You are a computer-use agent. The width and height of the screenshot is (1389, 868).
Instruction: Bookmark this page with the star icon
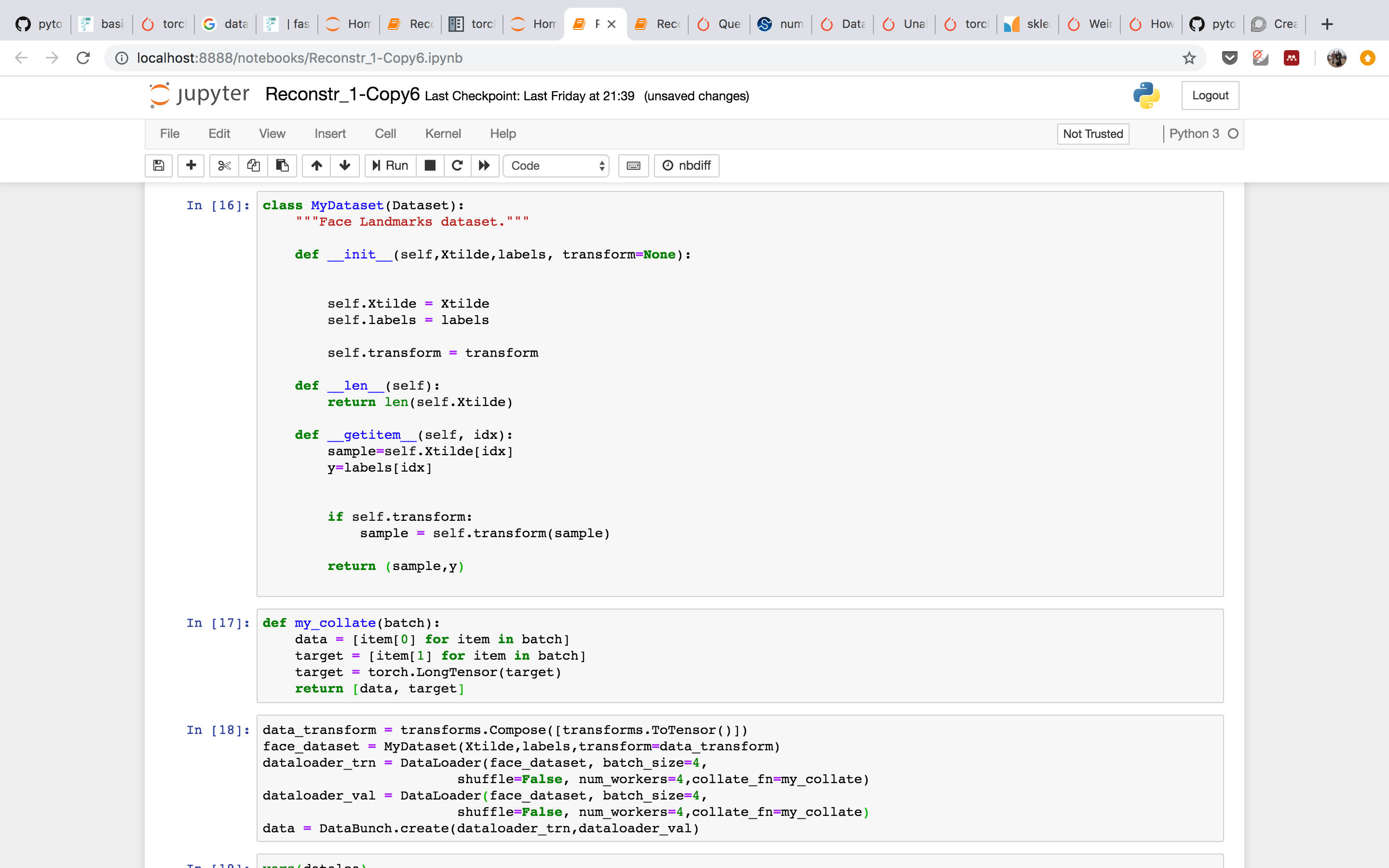(1189, 58)
